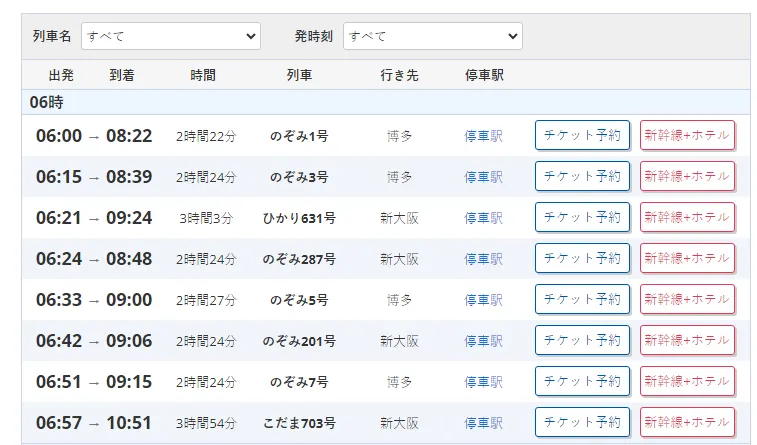Open 停車駅 link for のぞみ1号
Screen dimensions: 757x445
pos(484,136)
